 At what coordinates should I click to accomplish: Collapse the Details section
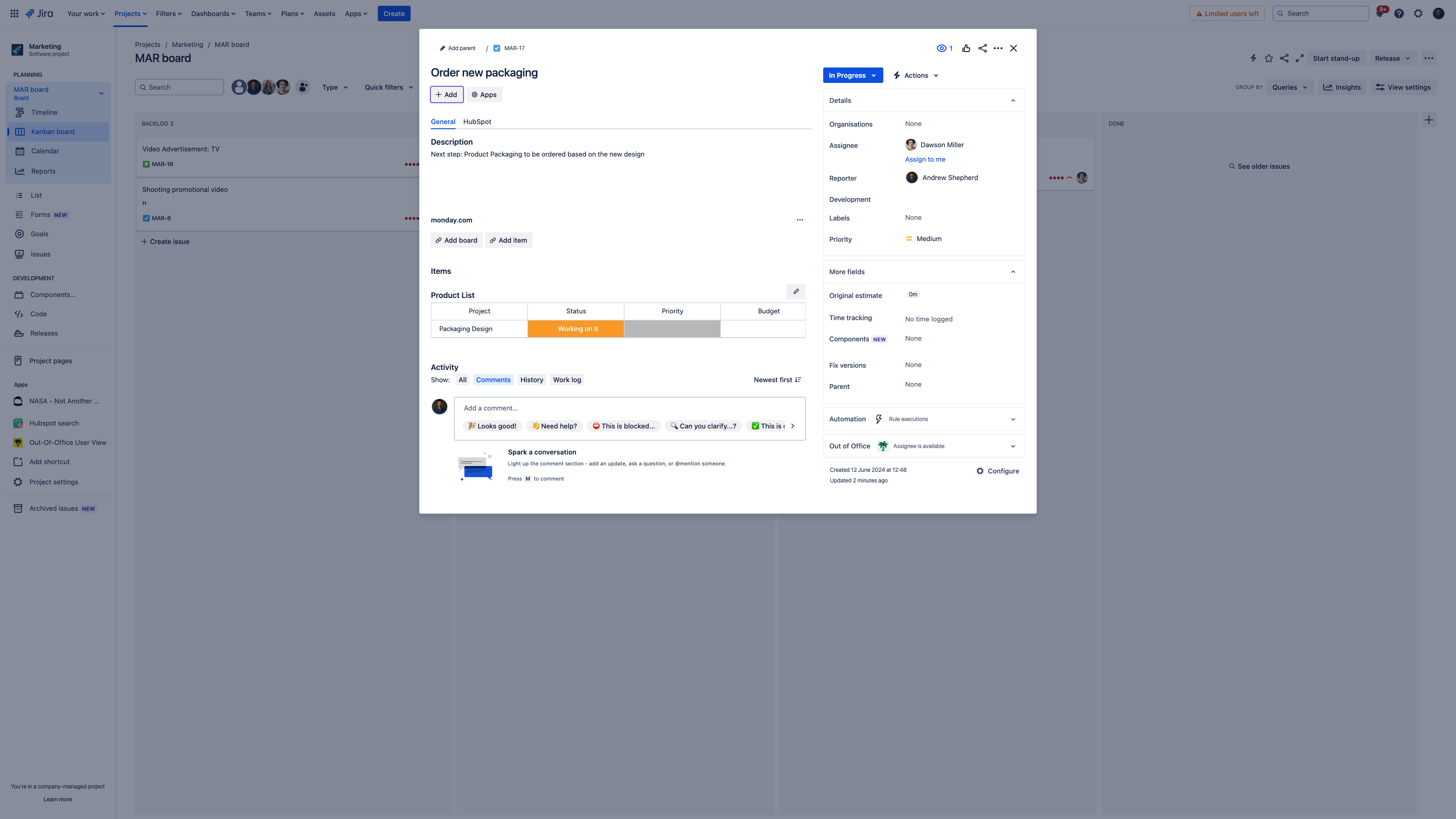click(x=1013, y=101)
